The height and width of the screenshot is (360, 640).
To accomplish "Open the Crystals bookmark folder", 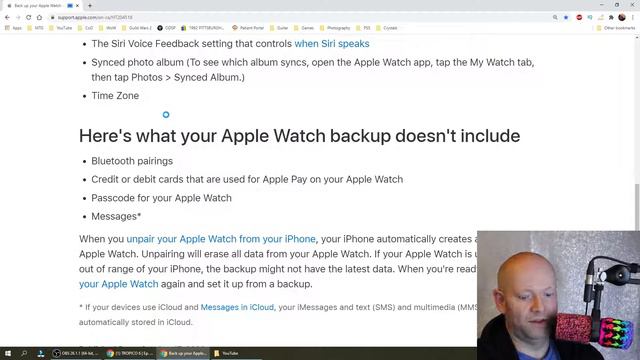I will 387,28.
